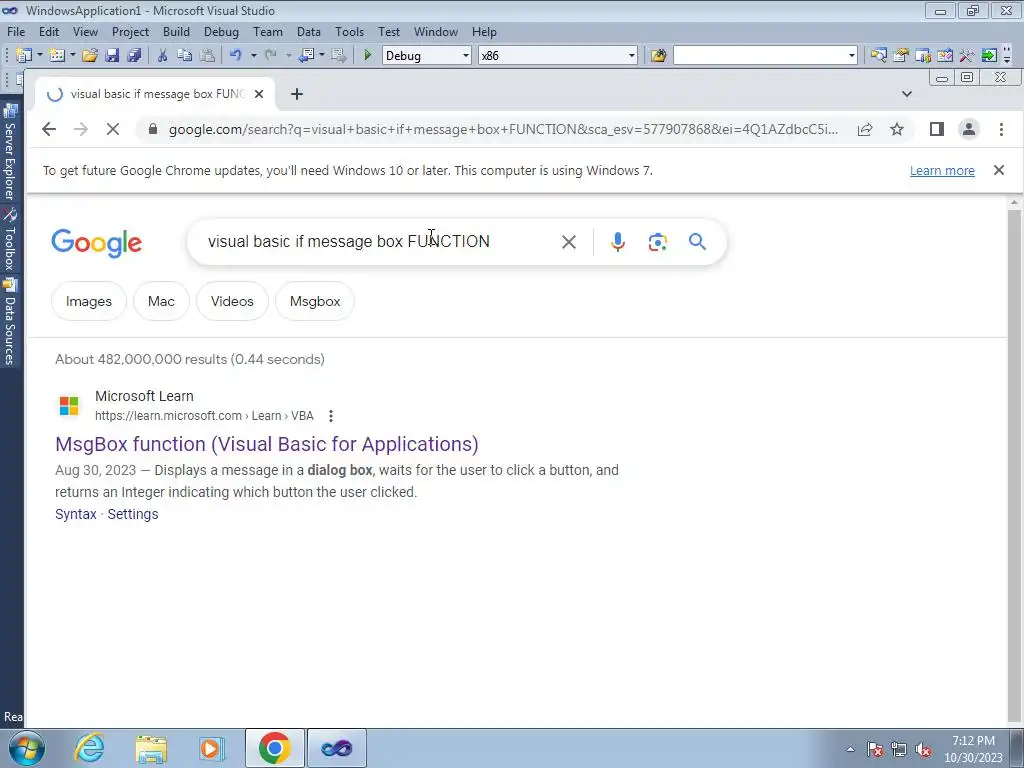Clear the Google search box with X
1024x768 pixels.
569,242
